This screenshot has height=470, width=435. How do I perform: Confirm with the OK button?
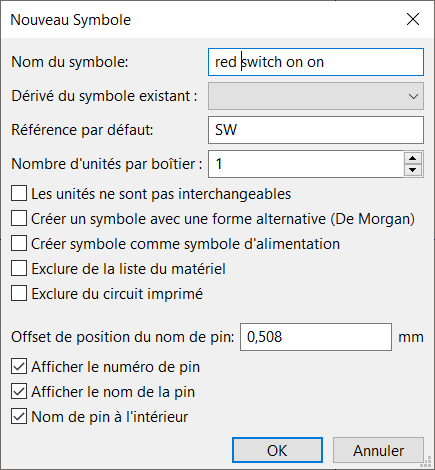pos(277,450)
